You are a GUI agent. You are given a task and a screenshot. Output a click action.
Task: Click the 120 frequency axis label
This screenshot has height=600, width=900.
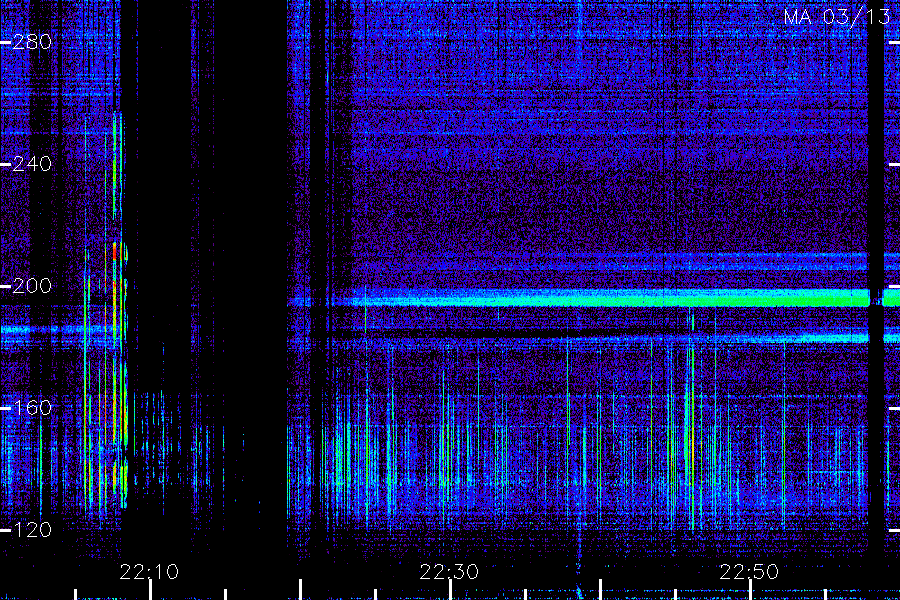coord(32,530)
